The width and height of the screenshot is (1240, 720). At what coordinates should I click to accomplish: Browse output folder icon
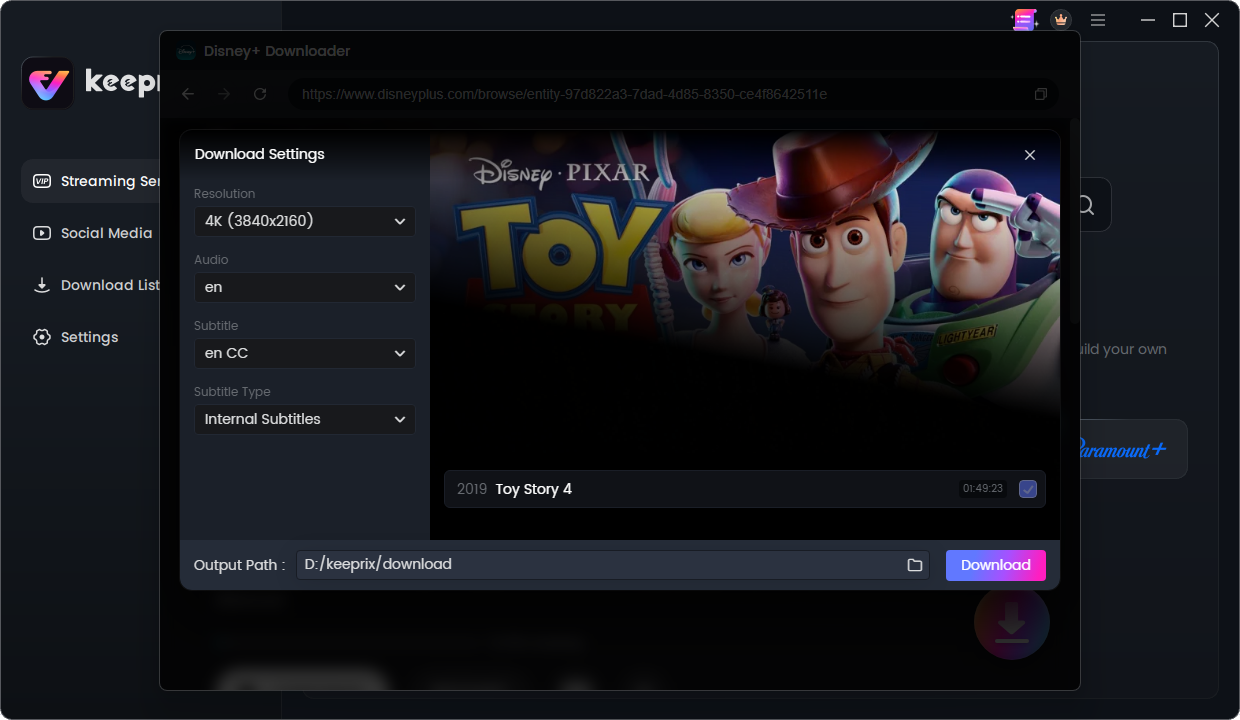(x=914, y=565)
